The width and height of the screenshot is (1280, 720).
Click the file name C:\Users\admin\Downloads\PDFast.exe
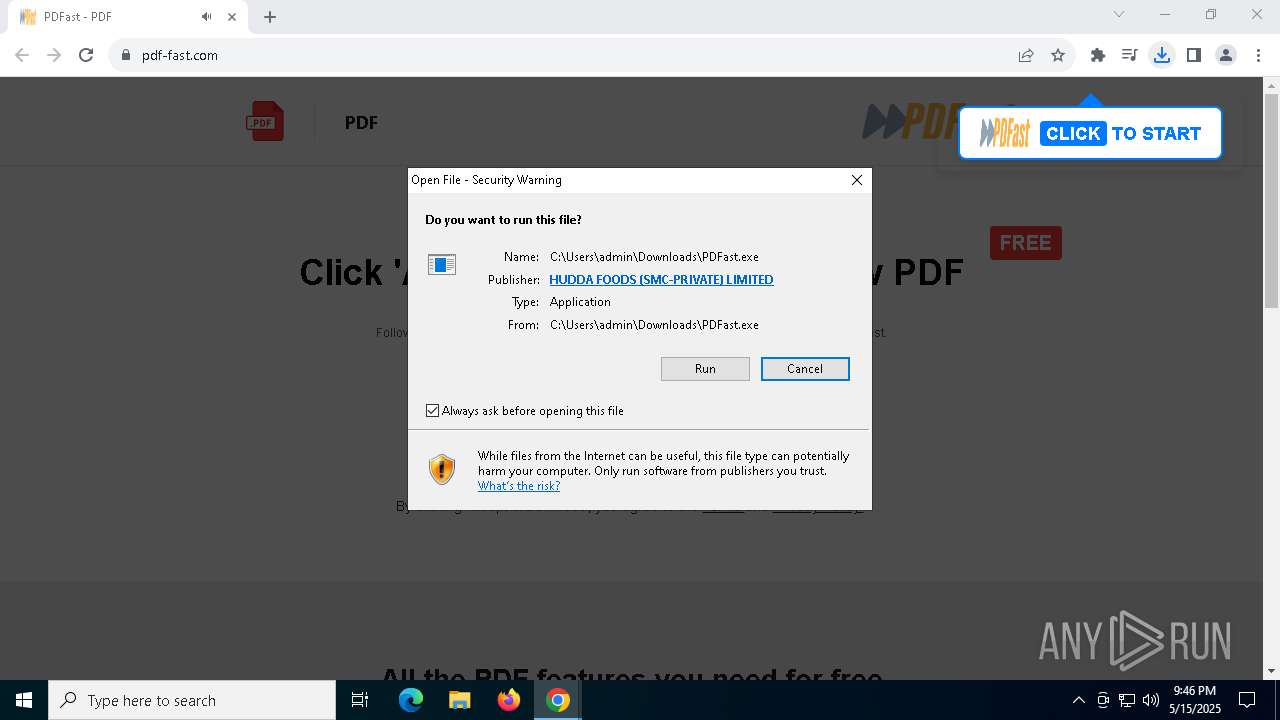[654, 257]
